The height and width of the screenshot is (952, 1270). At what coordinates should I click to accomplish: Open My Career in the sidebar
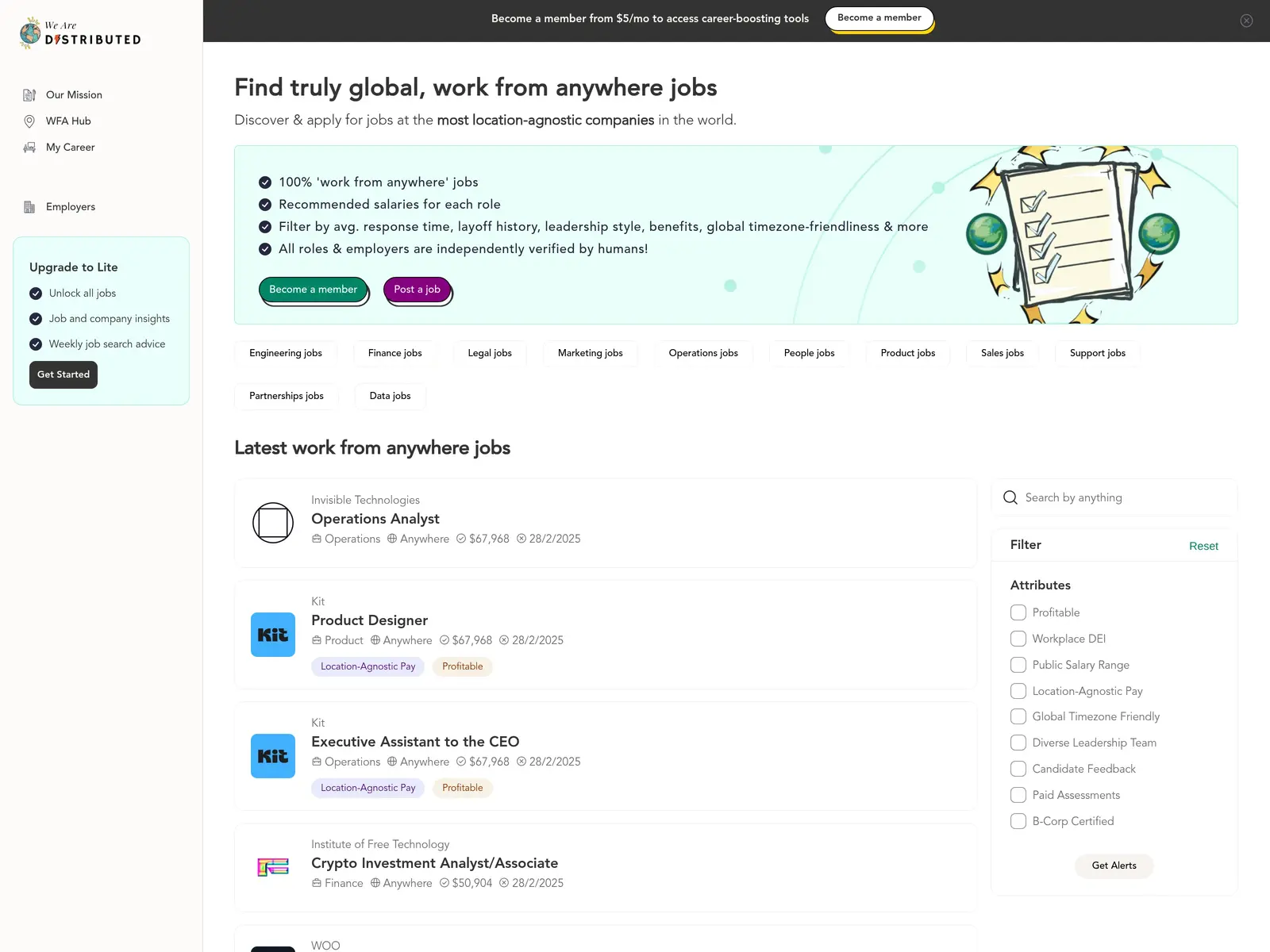[x=71, y=148]
